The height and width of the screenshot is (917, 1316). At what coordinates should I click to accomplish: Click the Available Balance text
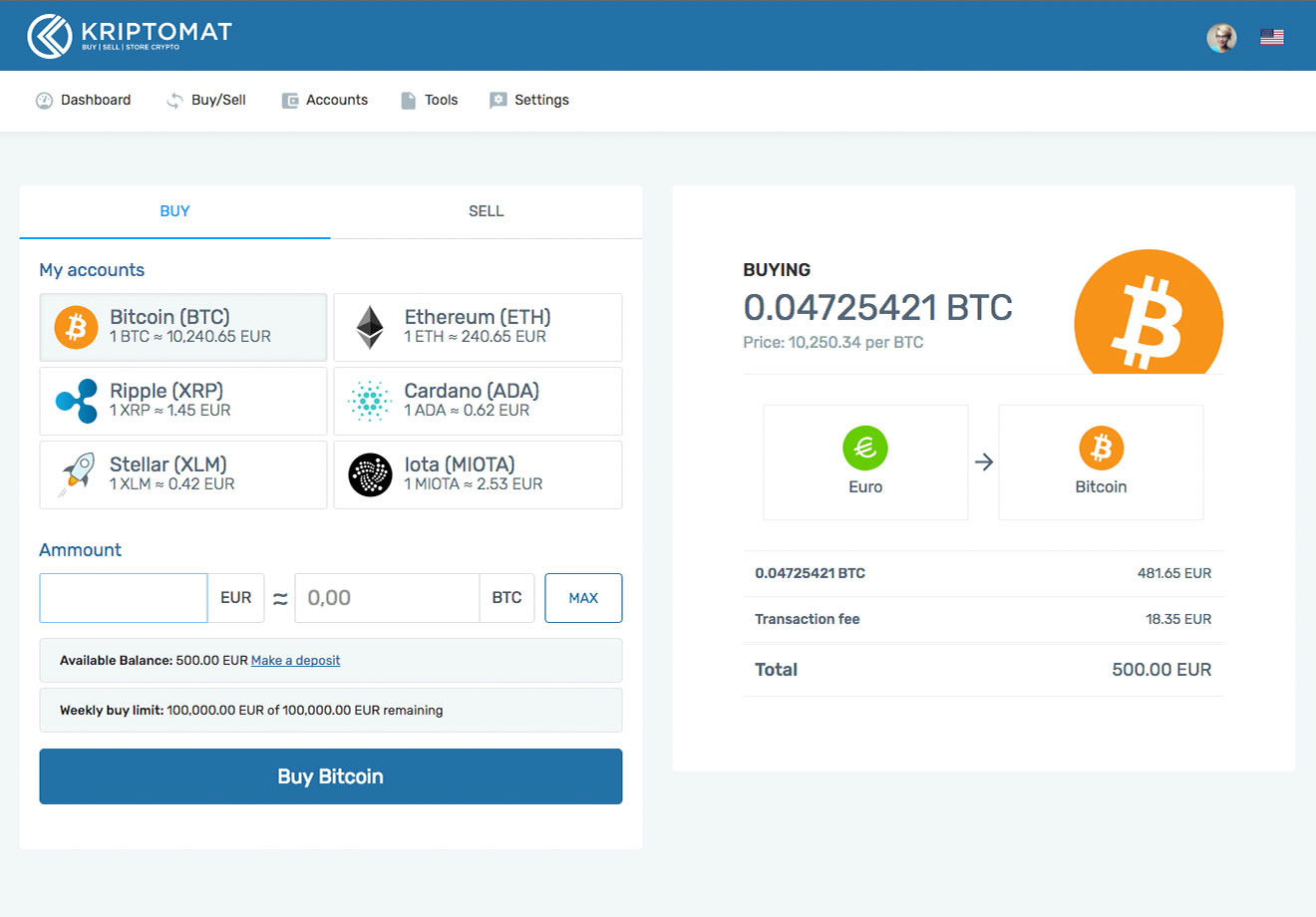[154, 661]
